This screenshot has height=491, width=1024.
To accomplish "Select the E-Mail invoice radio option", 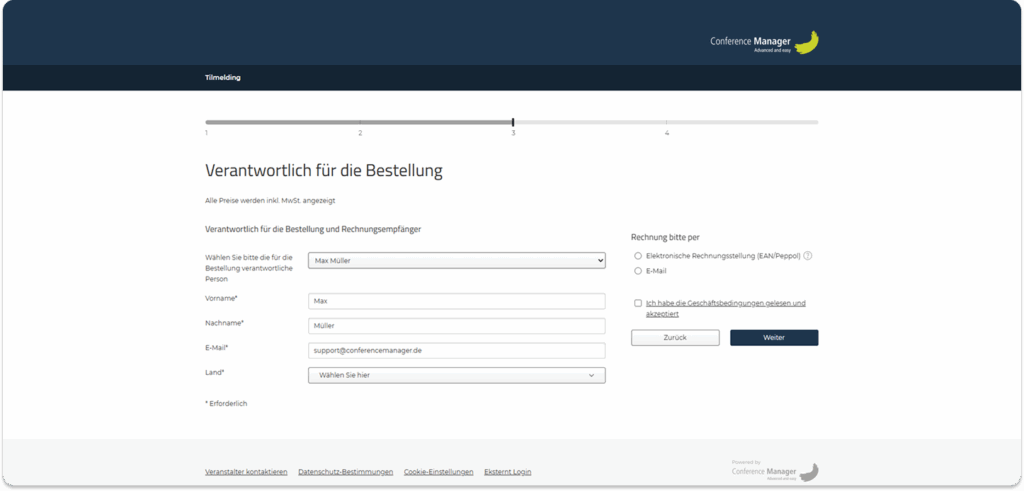I will (638, 271).
